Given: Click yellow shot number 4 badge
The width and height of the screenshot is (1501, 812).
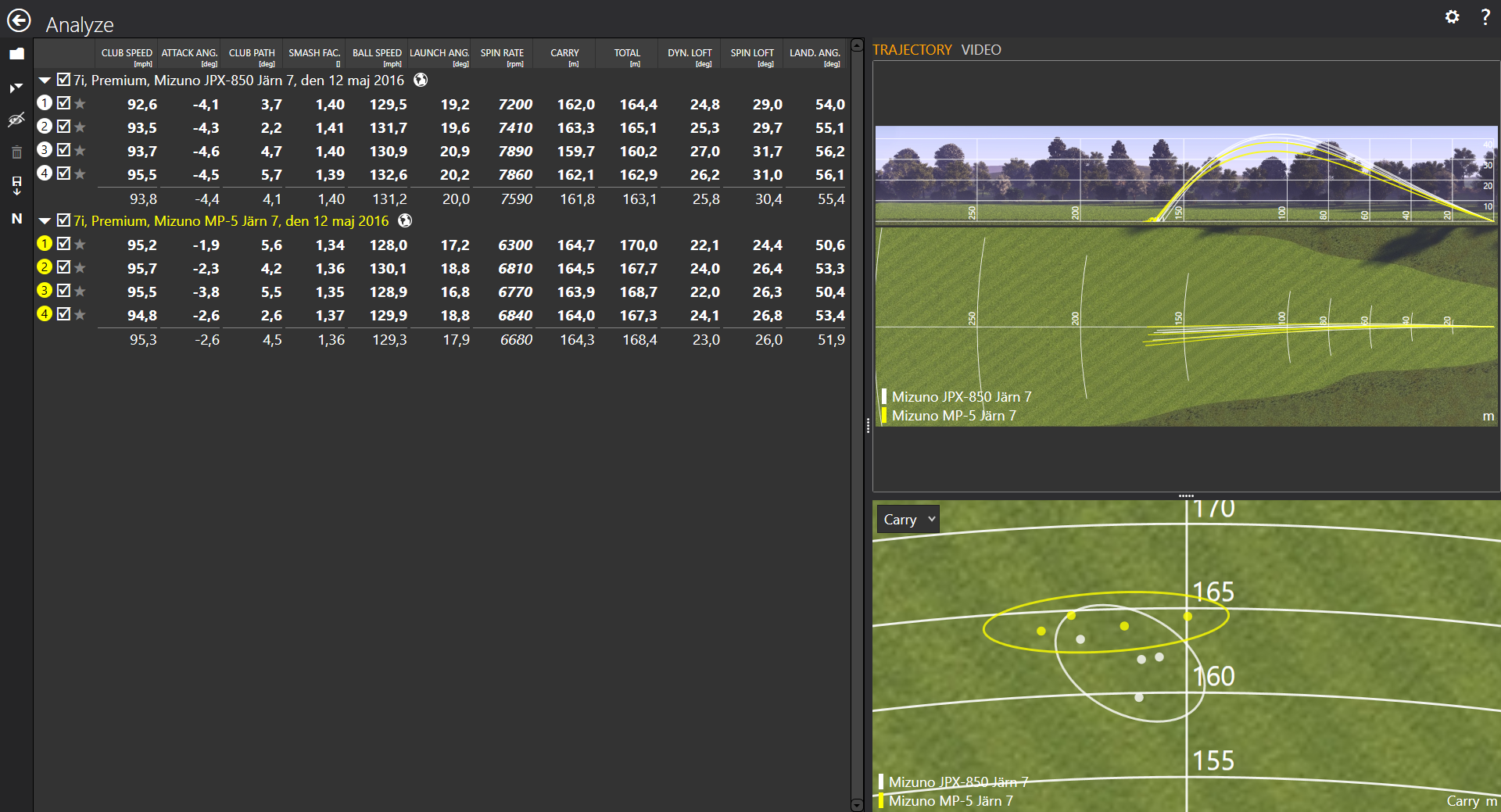Looking at the screenshot, I should (x=45, y=313).
